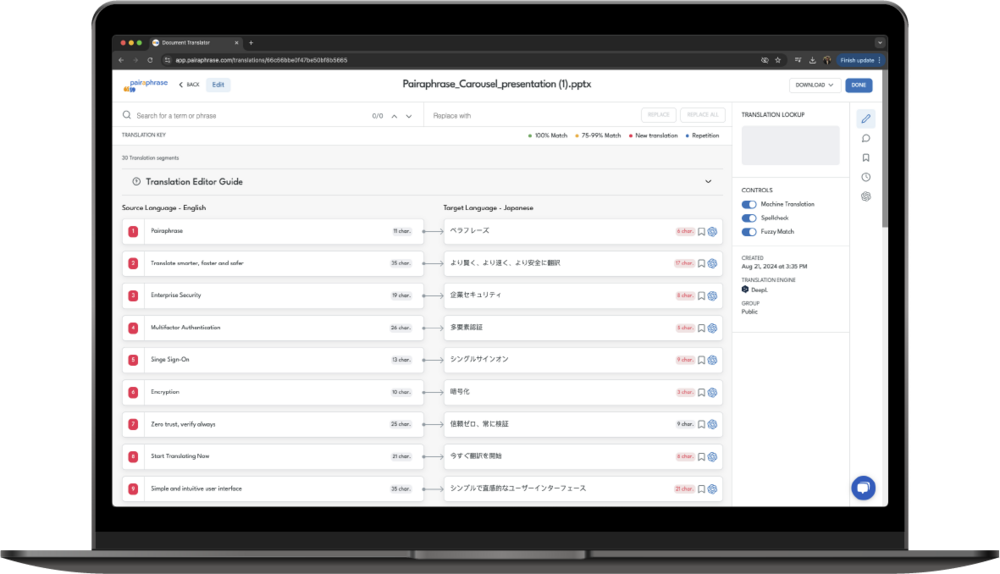The height and width of the screenshot is (574, 1000).
Task: Select source text Enterprise Security
Action: [176, 295]
